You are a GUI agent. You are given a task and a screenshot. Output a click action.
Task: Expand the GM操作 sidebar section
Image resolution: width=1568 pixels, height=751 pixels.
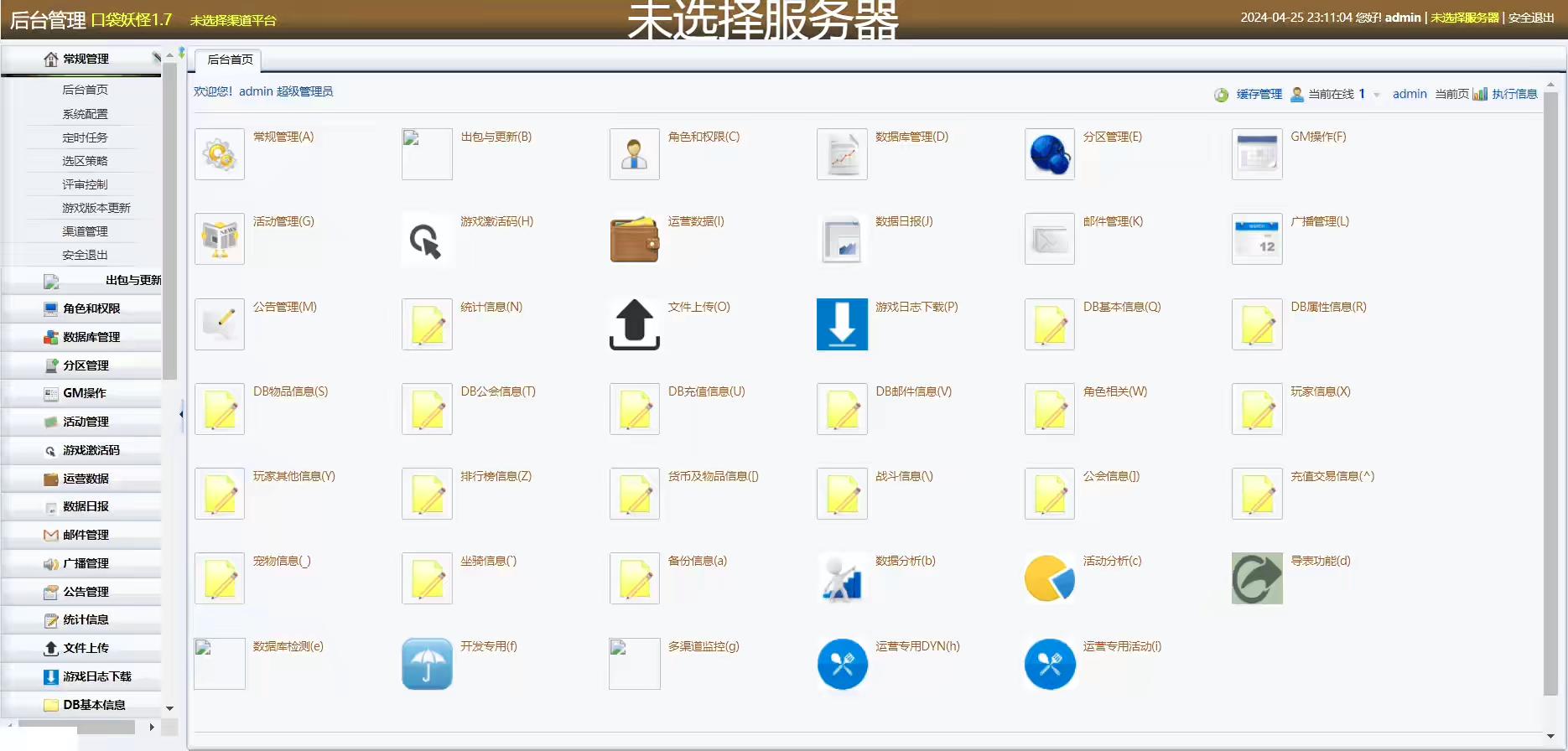(x=80, y=393)
